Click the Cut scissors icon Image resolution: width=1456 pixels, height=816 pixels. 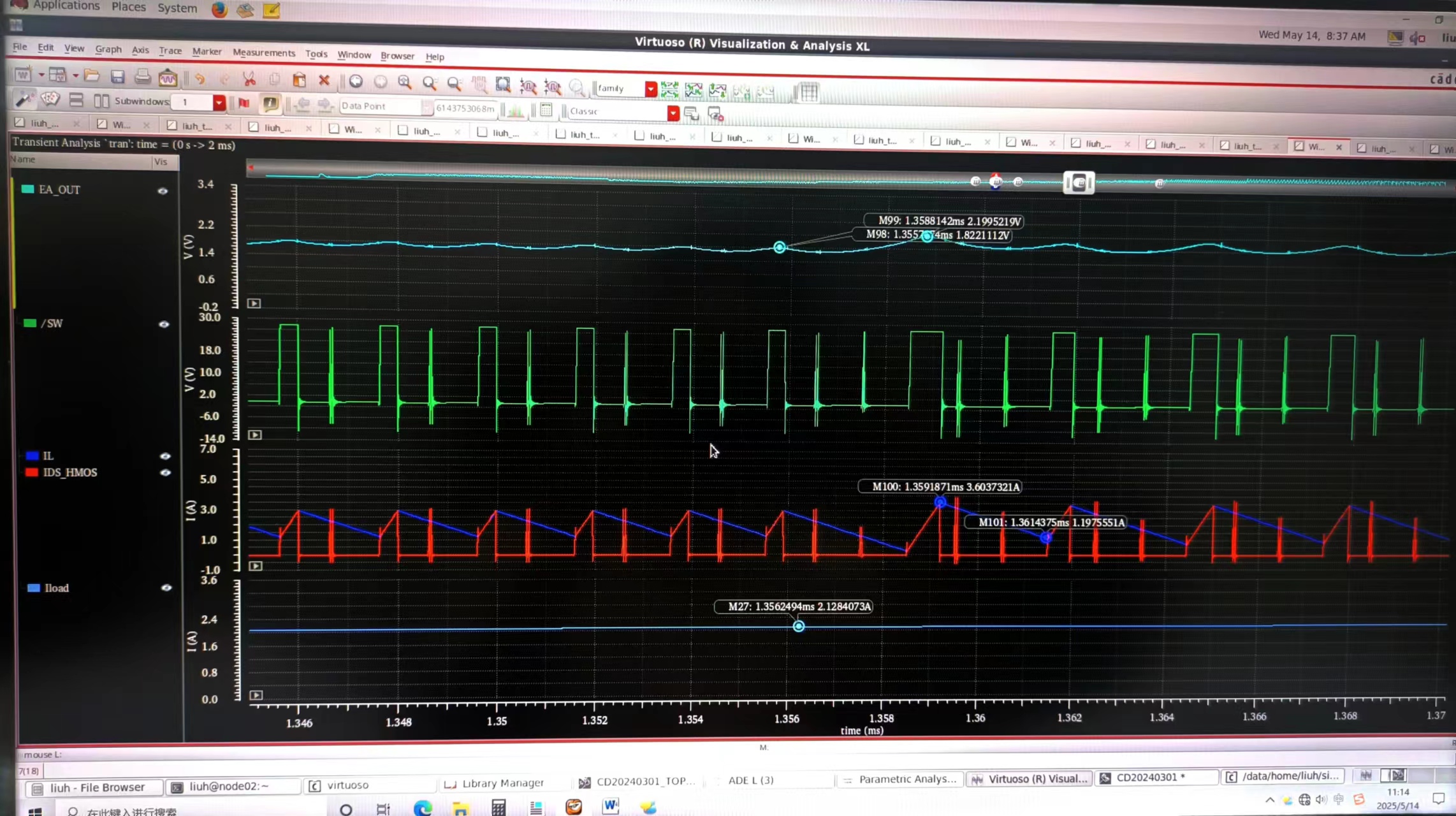pyautogui.click(x=249, y=79)
